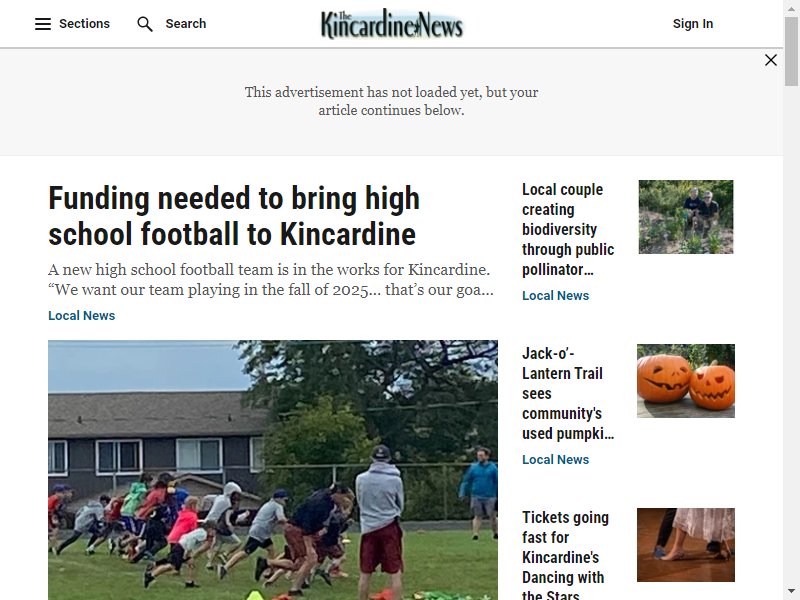
Task: Read the local couple biodiversity article
Action: tap(568, 230)
